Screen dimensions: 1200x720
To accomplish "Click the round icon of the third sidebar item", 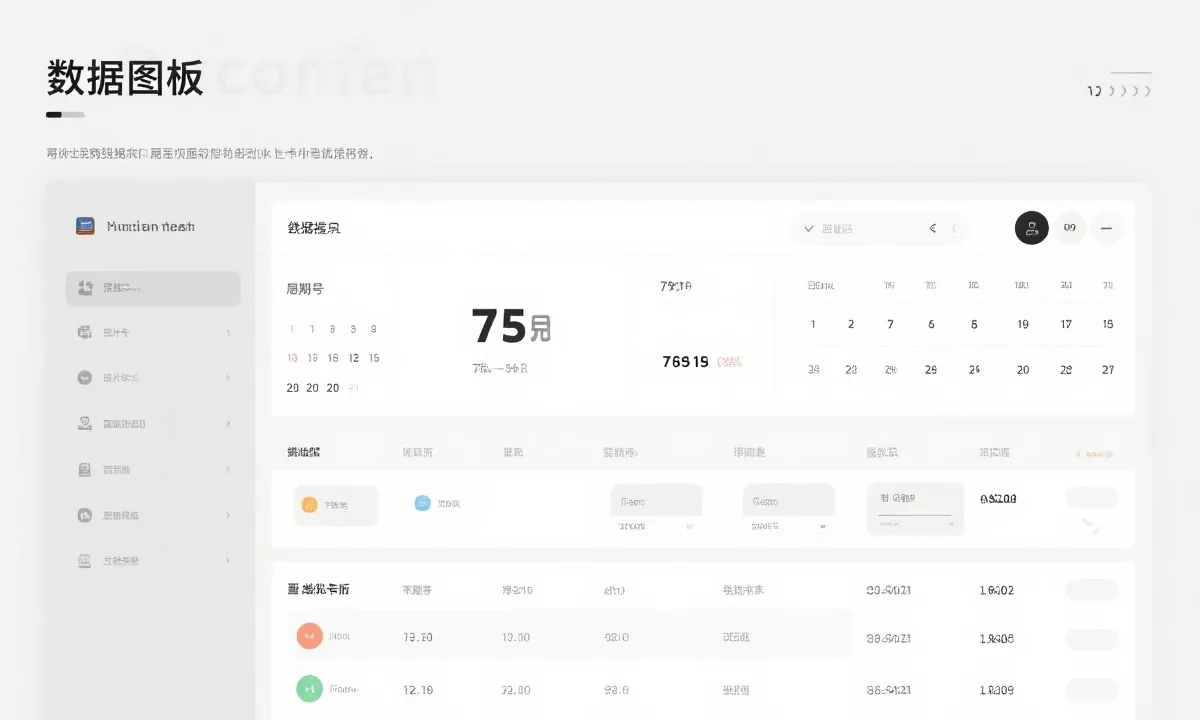I will click(x=85, y=378).
